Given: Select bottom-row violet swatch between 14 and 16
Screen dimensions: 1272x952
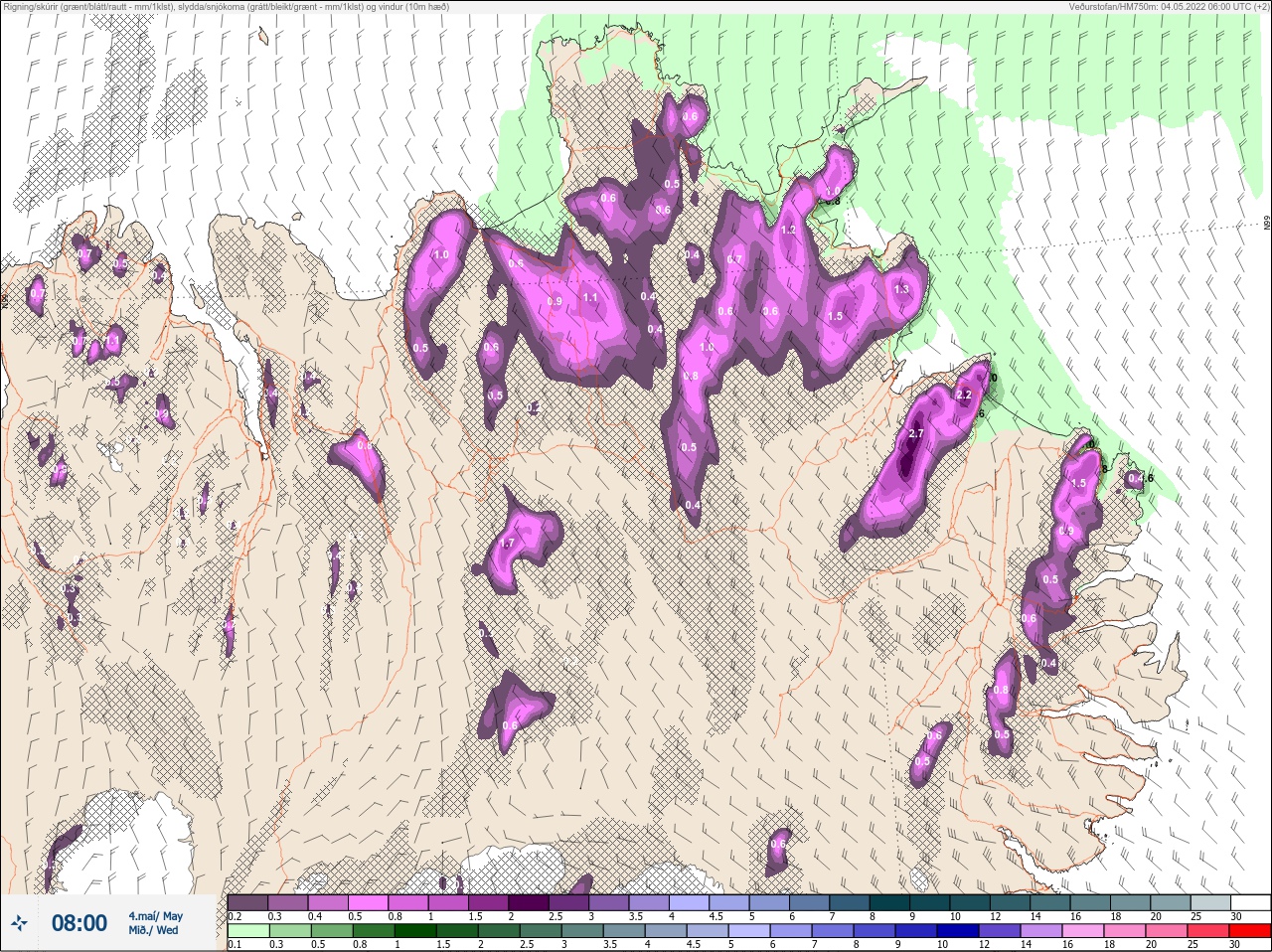Looking at the screenshot, I should (1042, 931).
